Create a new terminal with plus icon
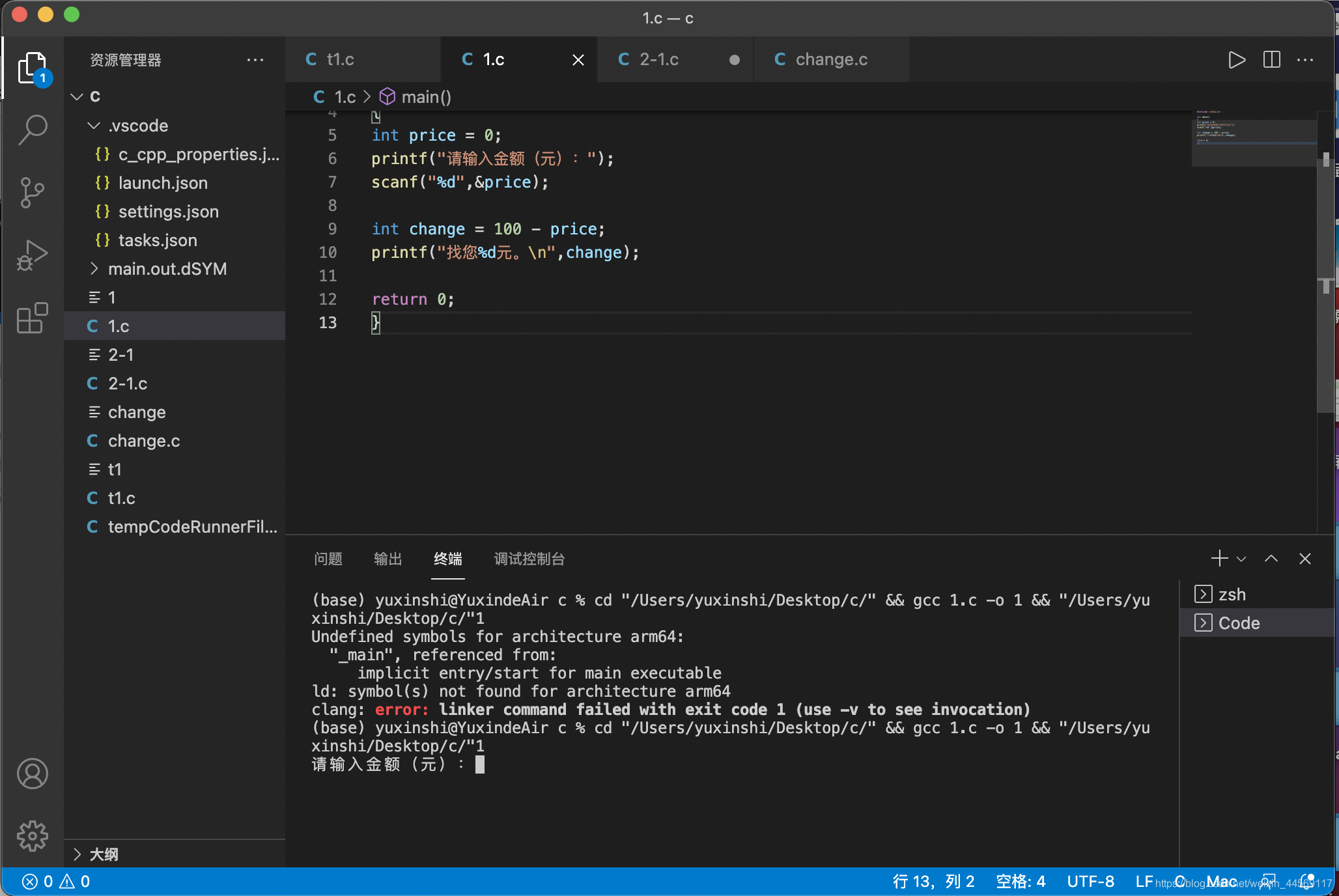The width and height of the screenshot is (1339, 896). [1219, 558]
